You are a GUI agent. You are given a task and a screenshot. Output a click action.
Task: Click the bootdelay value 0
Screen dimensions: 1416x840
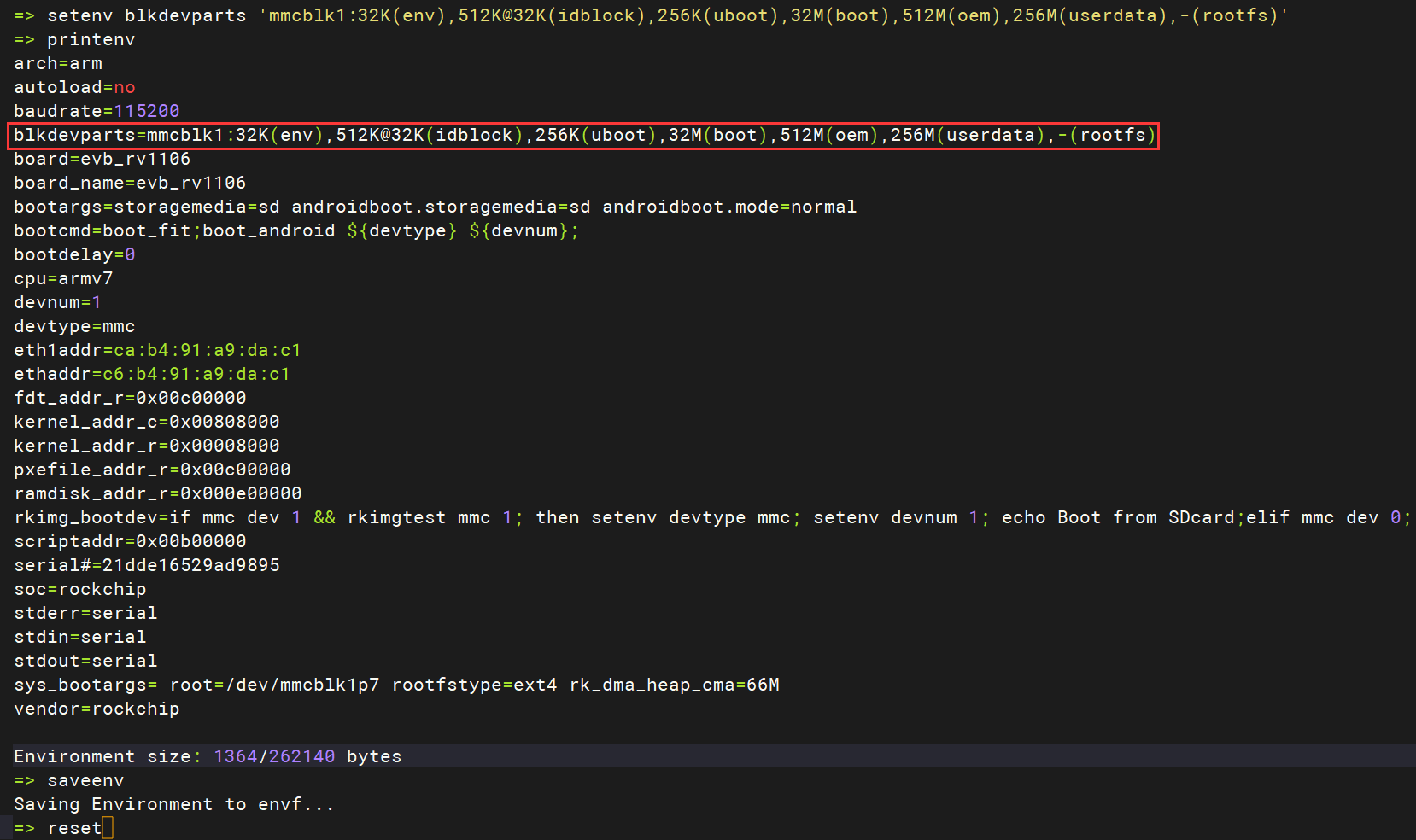[130, 254]
